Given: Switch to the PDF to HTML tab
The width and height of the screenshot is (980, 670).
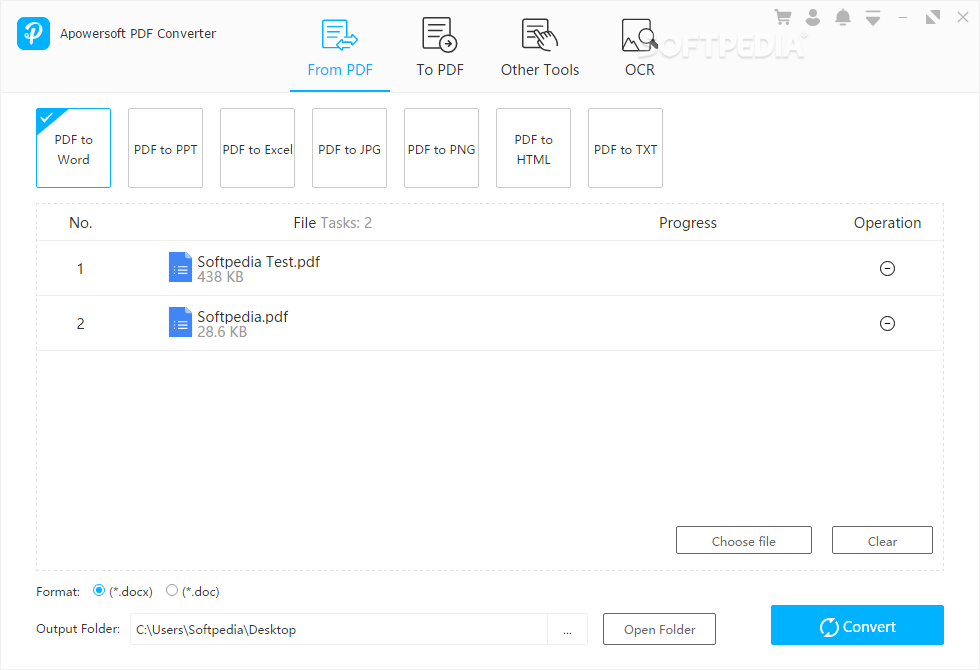Looking at the screenshot, I should click(x=533, y=148).
